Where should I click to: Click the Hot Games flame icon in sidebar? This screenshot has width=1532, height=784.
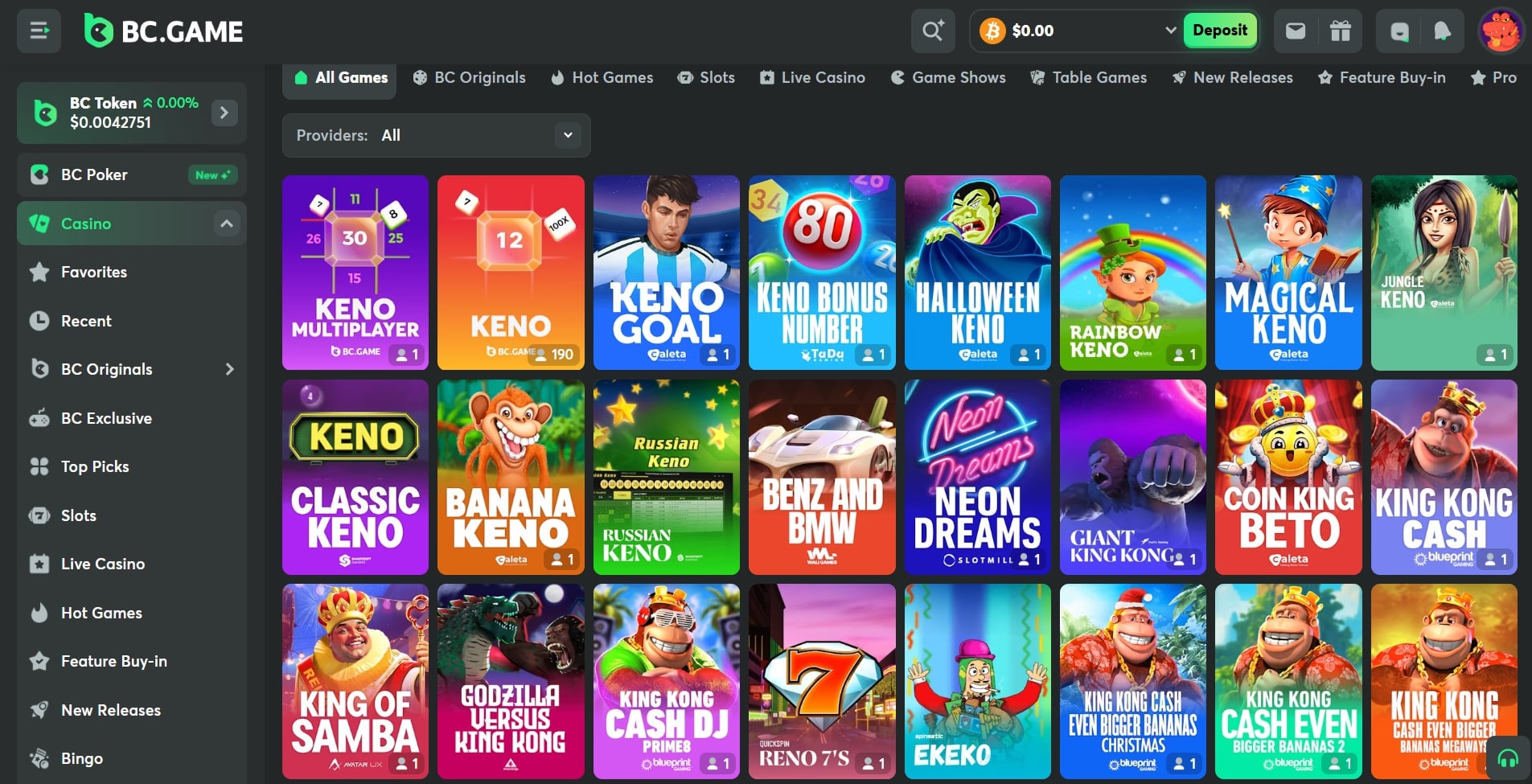pyautogui.click(x=39, y=613)
